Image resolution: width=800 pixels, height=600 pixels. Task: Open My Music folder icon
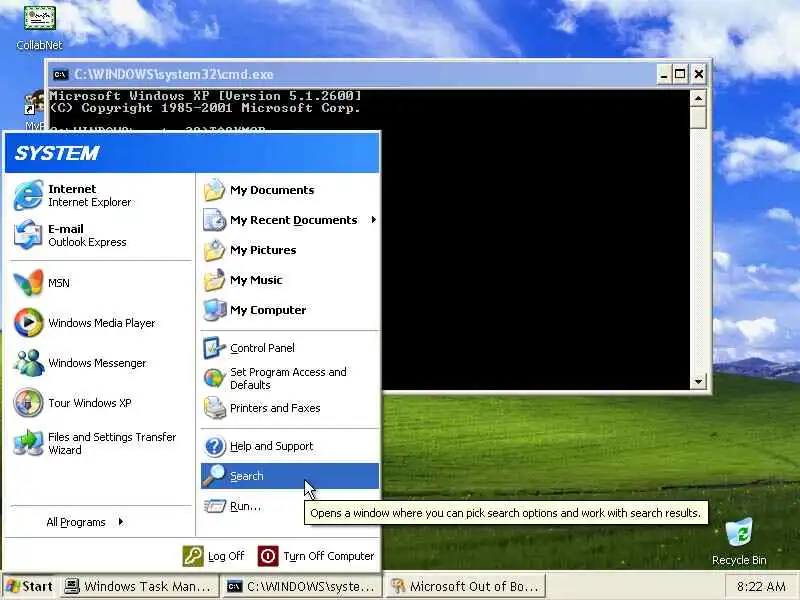214,280
